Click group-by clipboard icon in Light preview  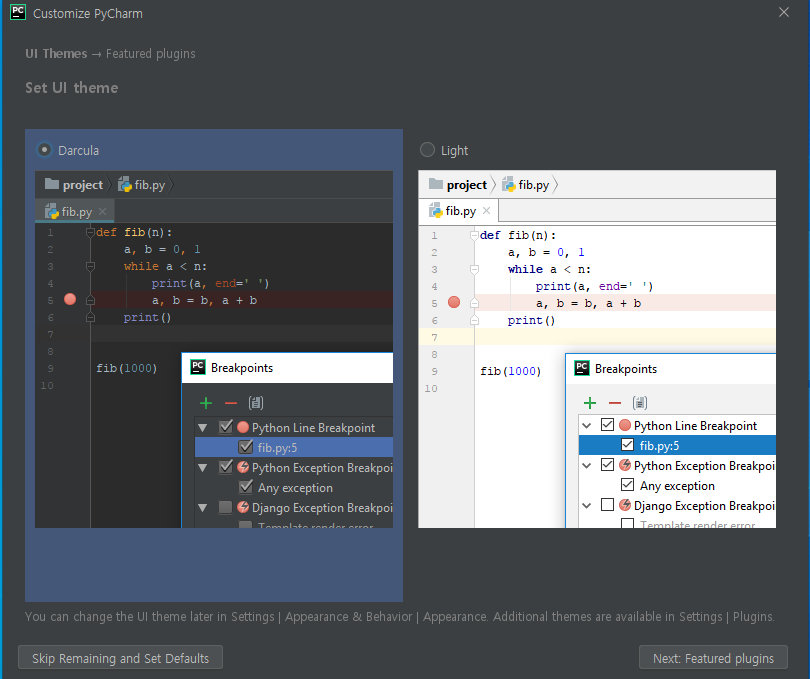[640, 403]
